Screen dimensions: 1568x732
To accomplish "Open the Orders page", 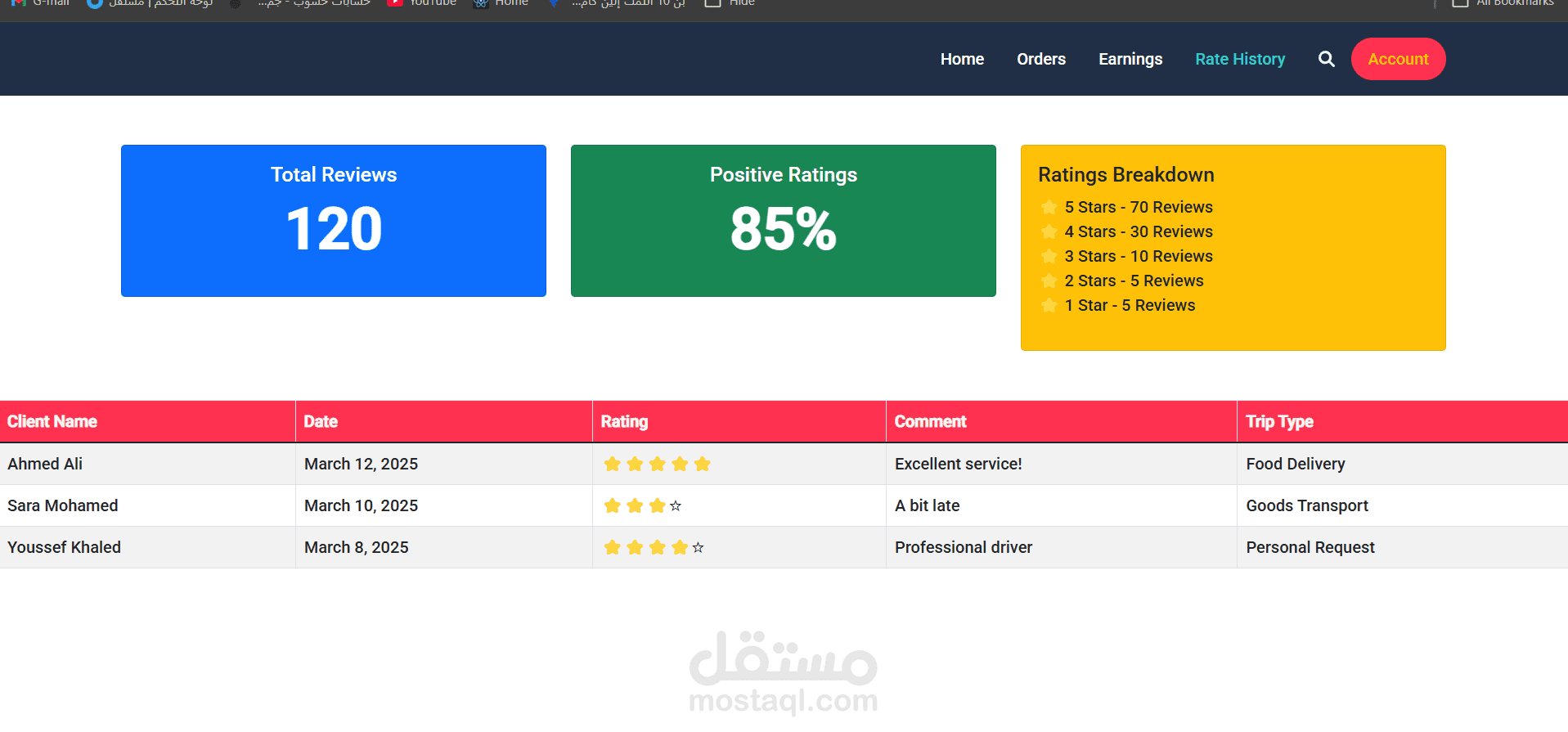I will [1041, 59].
